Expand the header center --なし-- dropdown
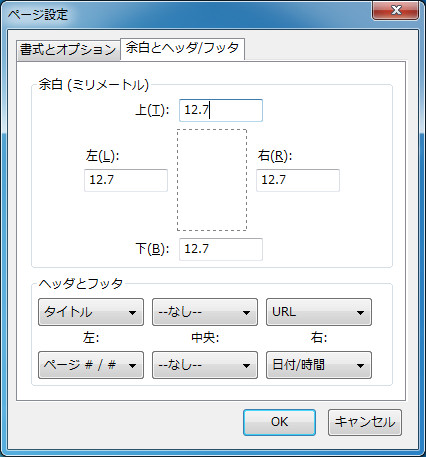Image resolution: width=426 pixels, height=457 pixels. [205, 312]
